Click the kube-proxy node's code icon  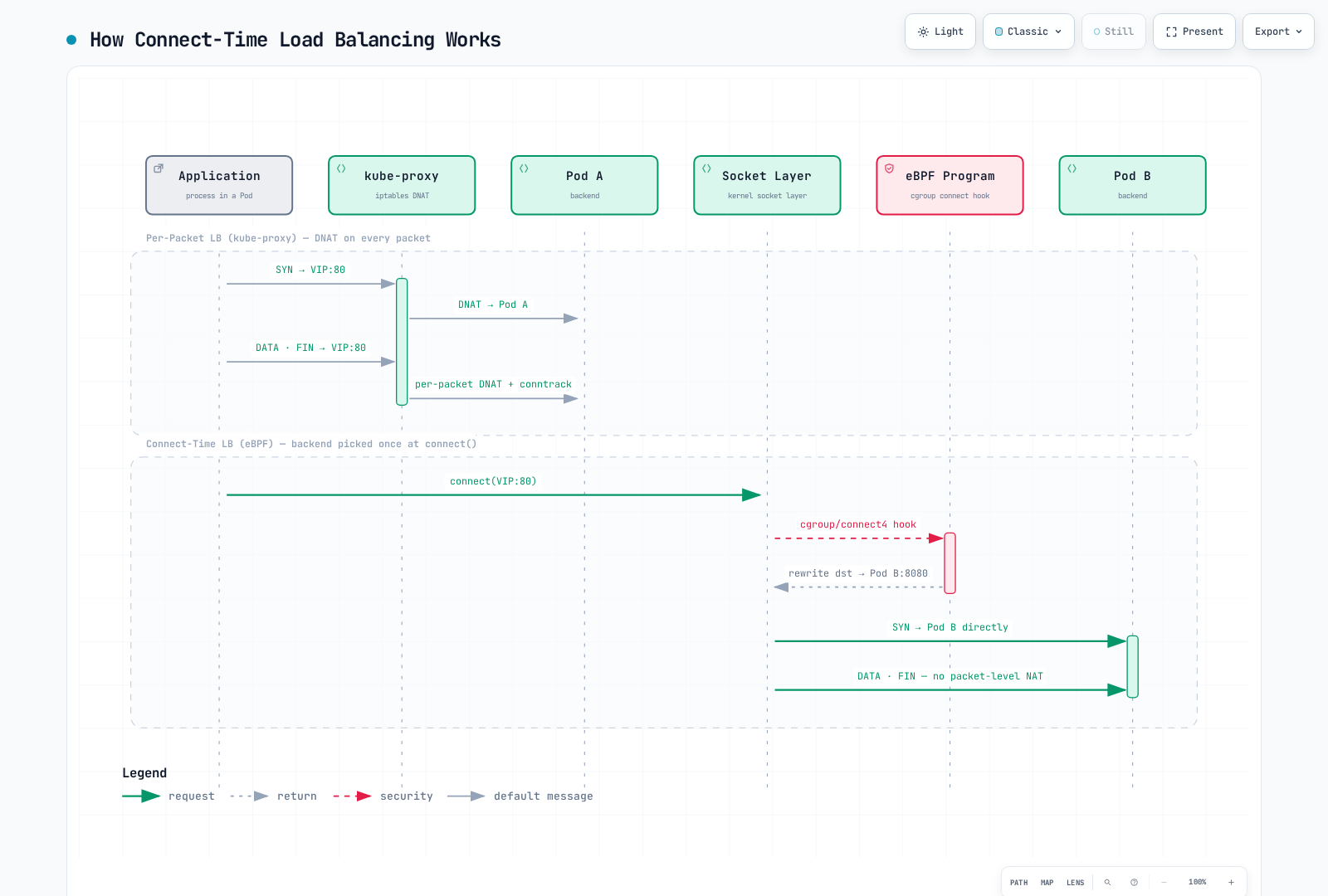tap(341, 168)
